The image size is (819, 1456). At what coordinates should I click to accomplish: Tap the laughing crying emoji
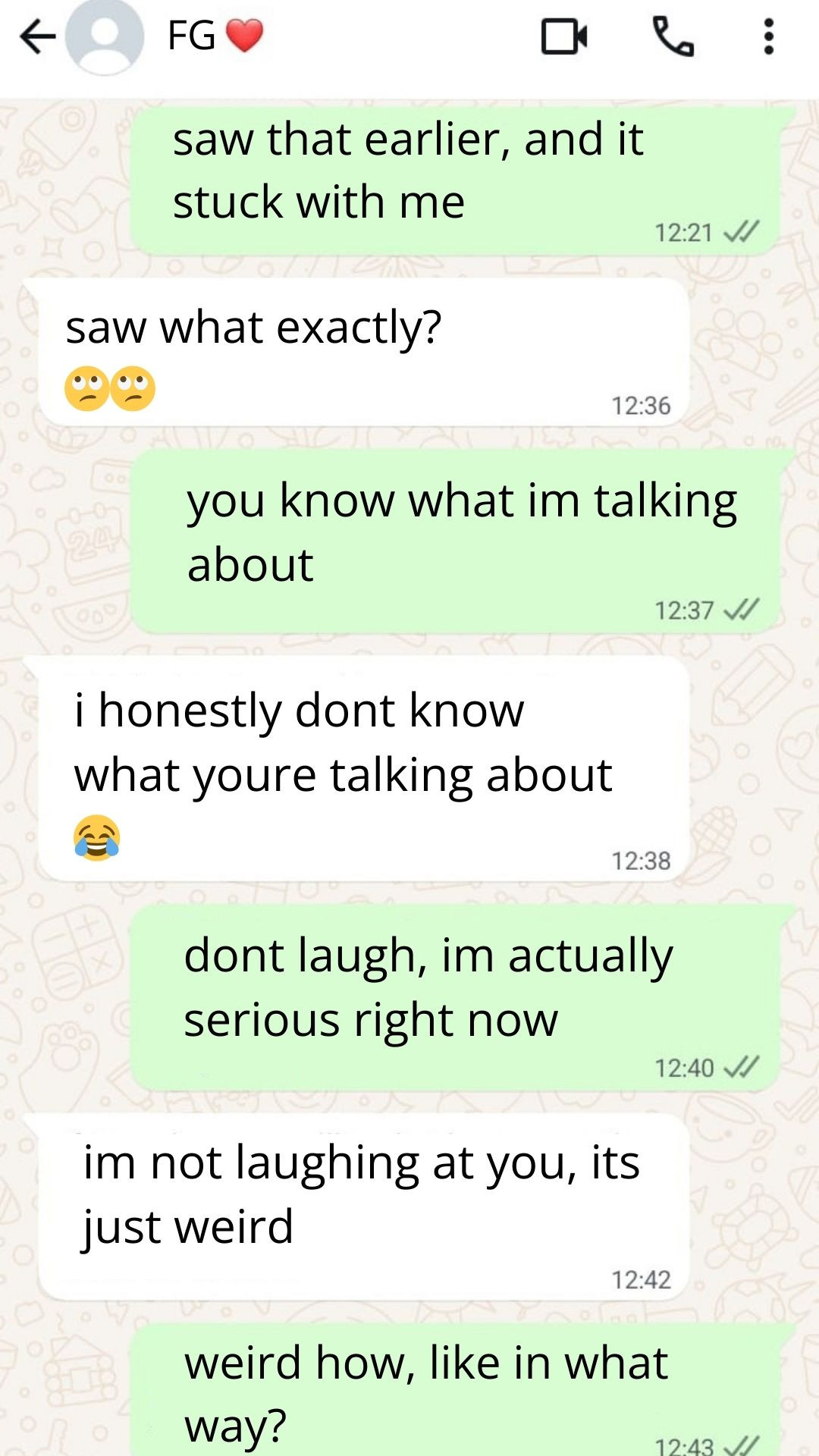click(97, 837)
